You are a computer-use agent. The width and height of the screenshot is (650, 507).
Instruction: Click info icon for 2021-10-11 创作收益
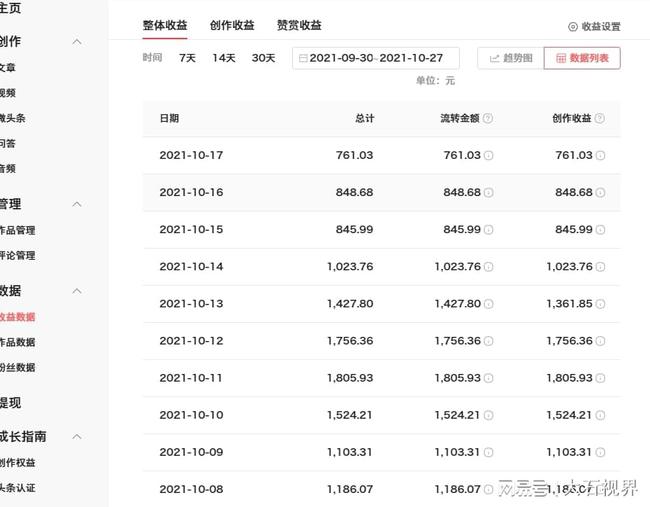600,378
